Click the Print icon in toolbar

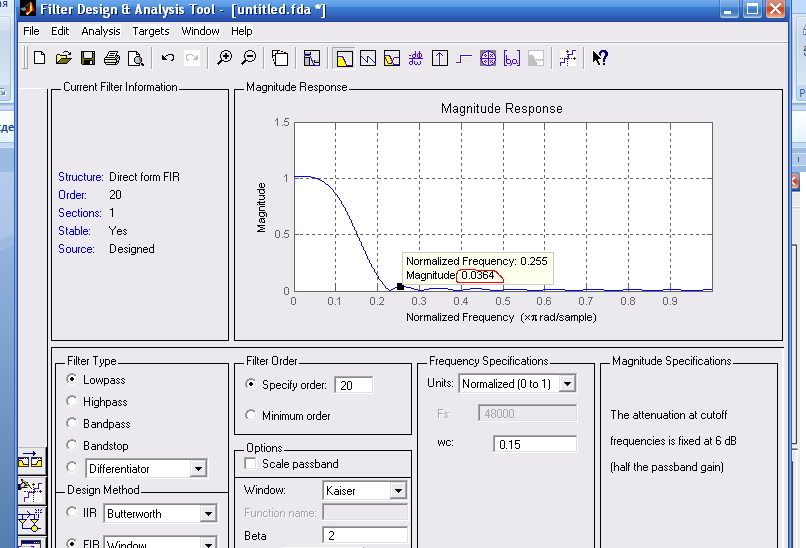(x=112, y=58)
